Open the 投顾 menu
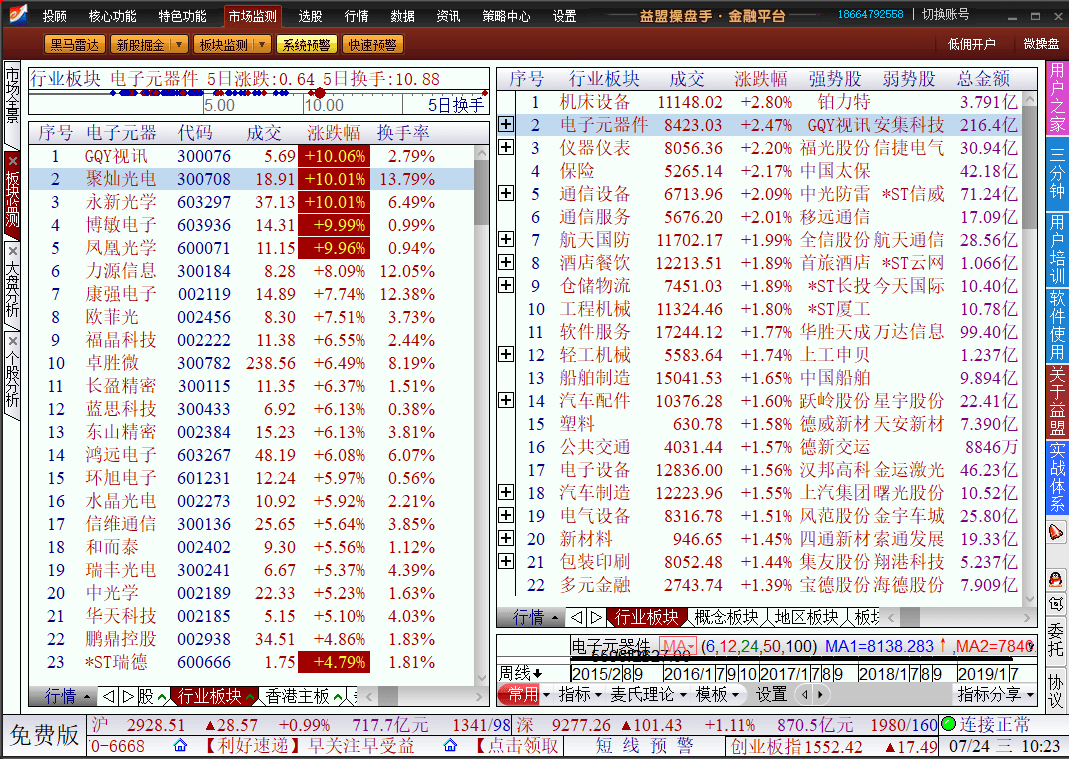The image size is (1069, 759). click(x=55, y=16)
